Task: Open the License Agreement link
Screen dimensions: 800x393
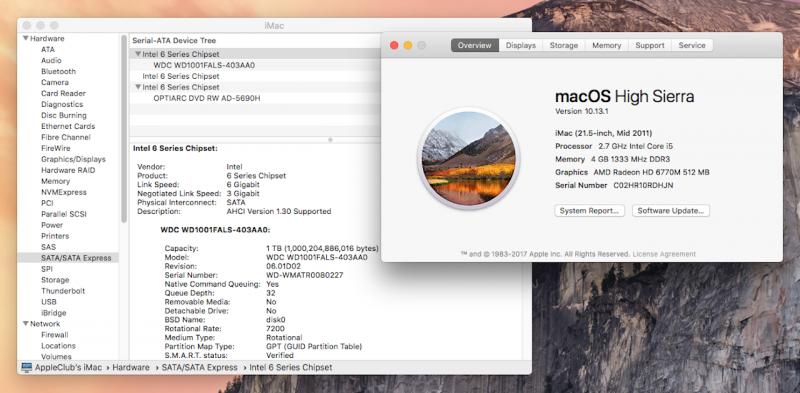Action: pyautogui.click(x=664, y=254)
